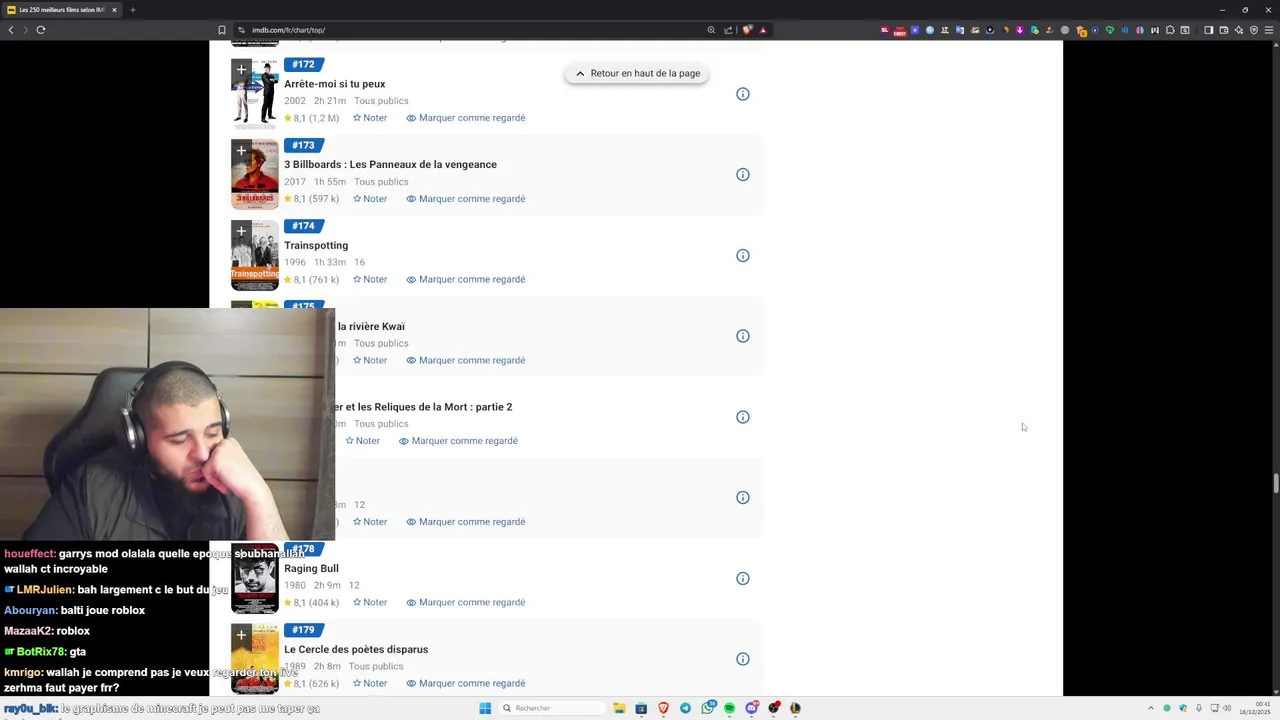Add Le Cercle des poètes disparus to watchlist

(x=241, y=635)
